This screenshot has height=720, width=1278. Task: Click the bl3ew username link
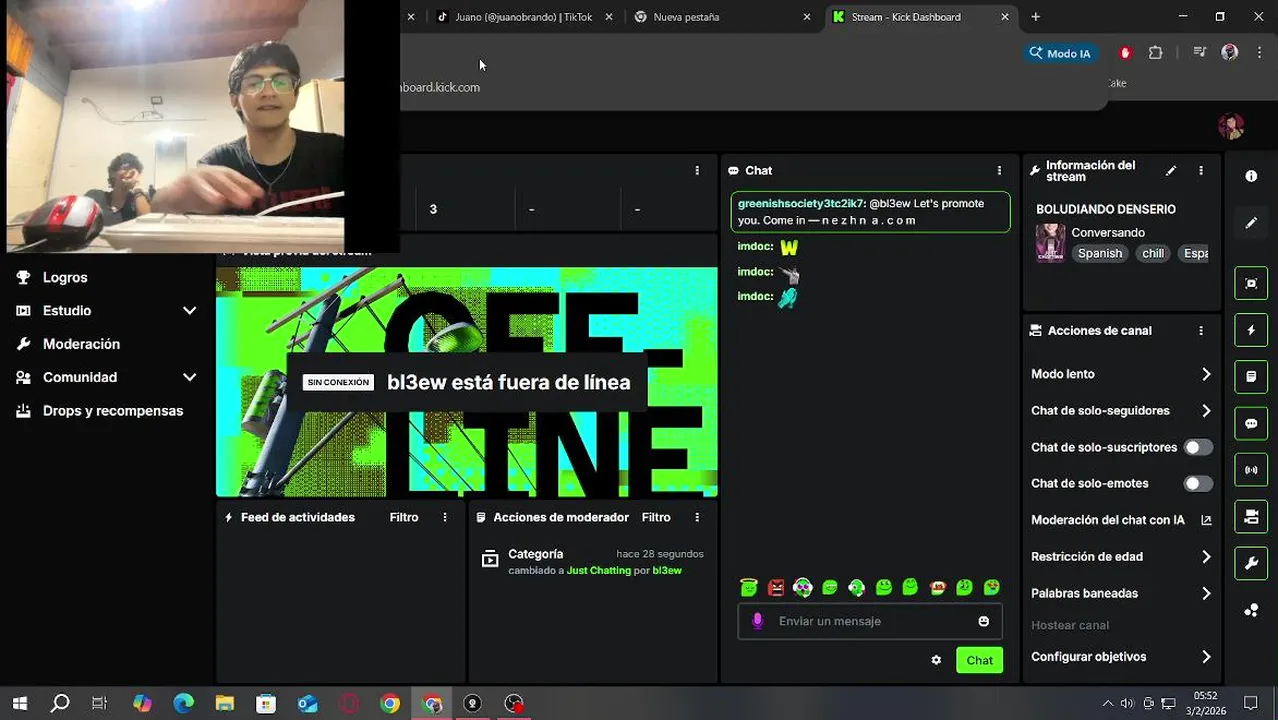click(667, 571)
